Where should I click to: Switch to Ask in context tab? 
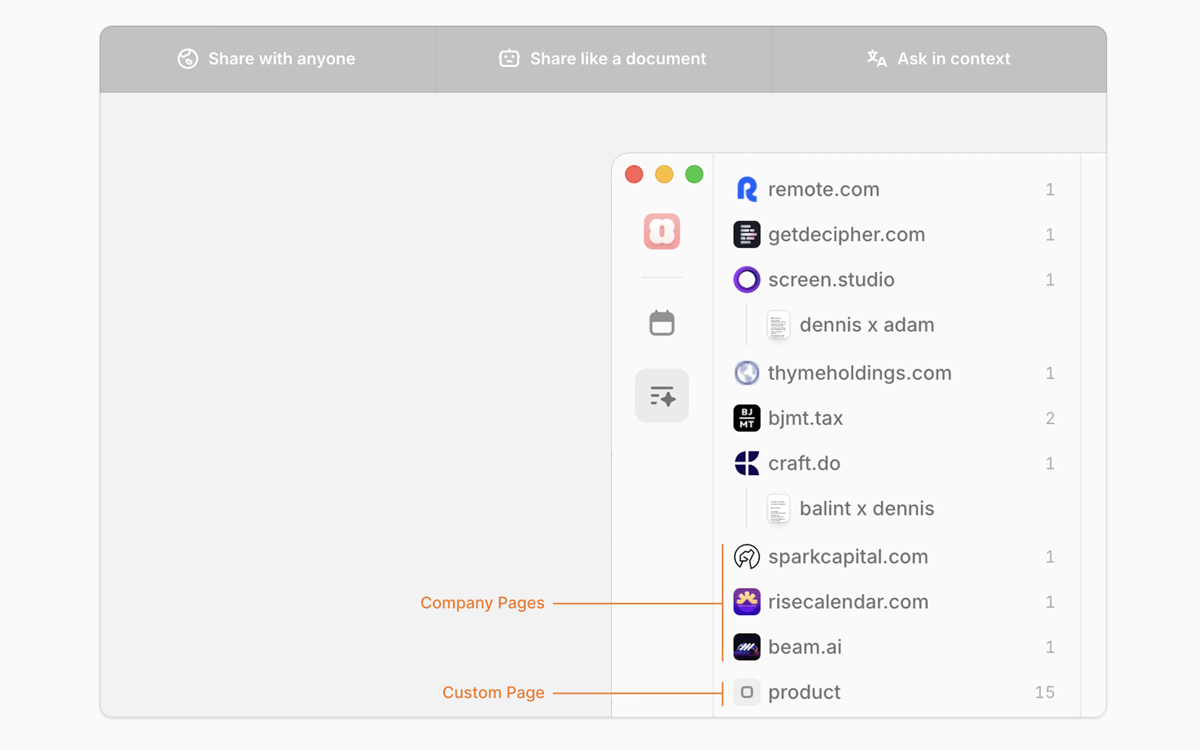pyautogui.click(x=939, y=59)
